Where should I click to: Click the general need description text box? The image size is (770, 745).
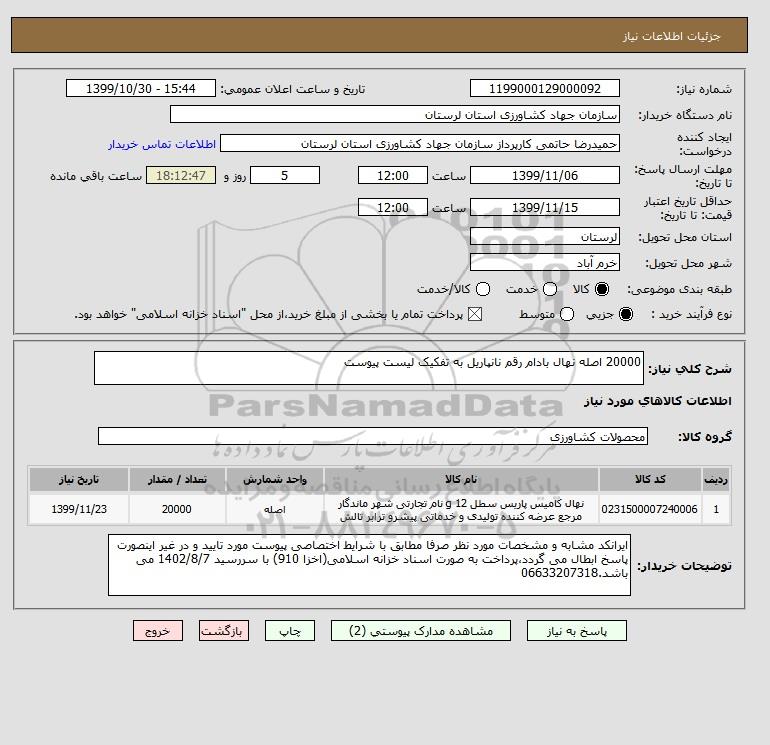pos(369,368)
